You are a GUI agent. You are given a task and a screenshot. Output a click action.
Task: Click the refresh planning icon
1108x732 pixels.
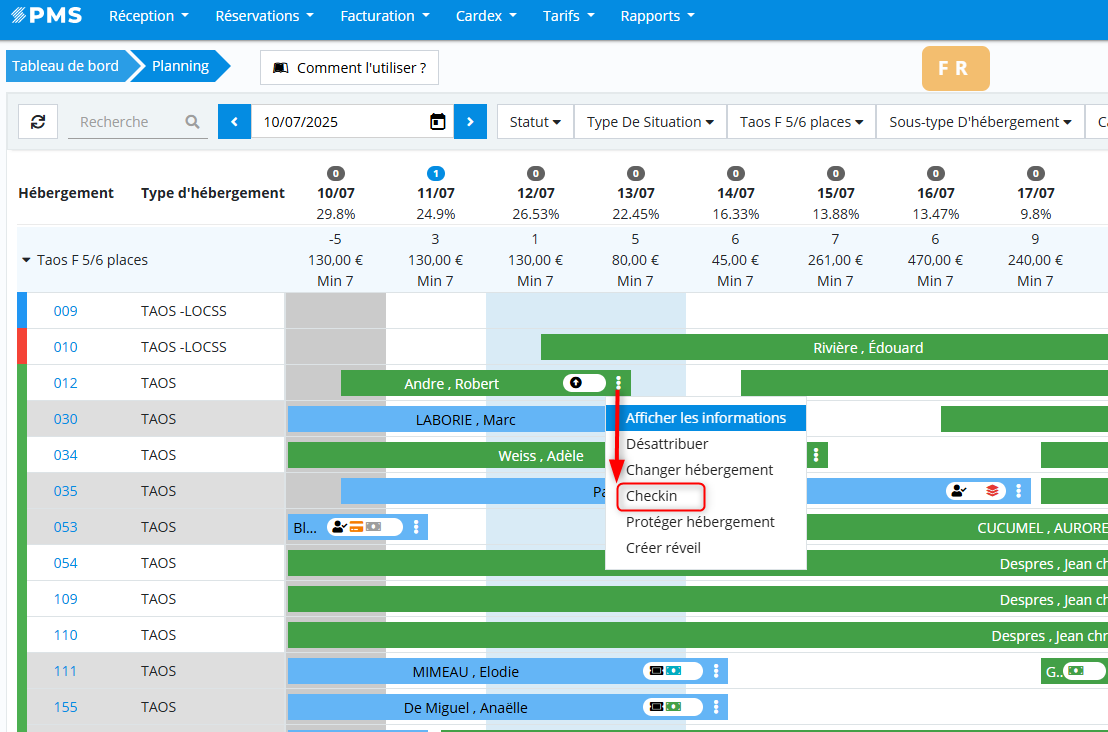click(38, 122)
